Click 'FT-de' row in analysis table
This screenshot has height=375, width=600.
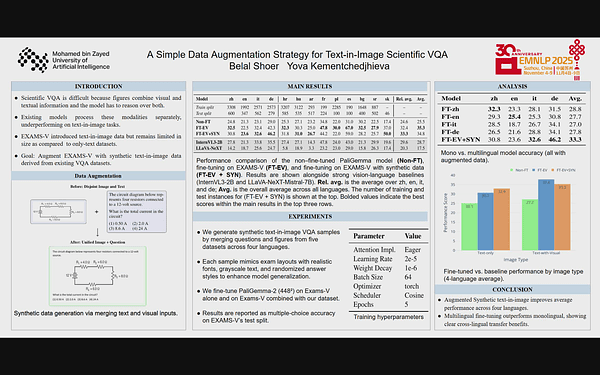tap(512, 132)
